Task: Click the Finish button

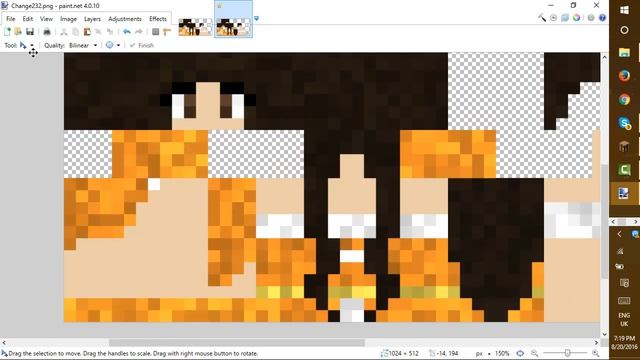Action: [x=142, y=45]
